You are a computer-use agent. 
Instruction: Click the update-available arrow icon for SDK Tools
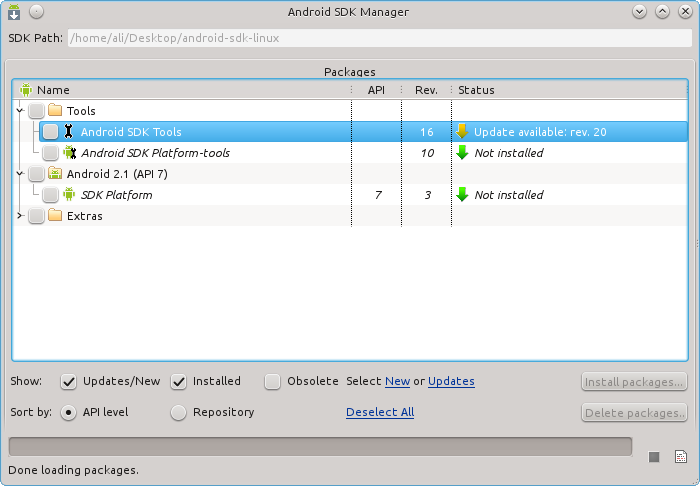pos(462,132)
